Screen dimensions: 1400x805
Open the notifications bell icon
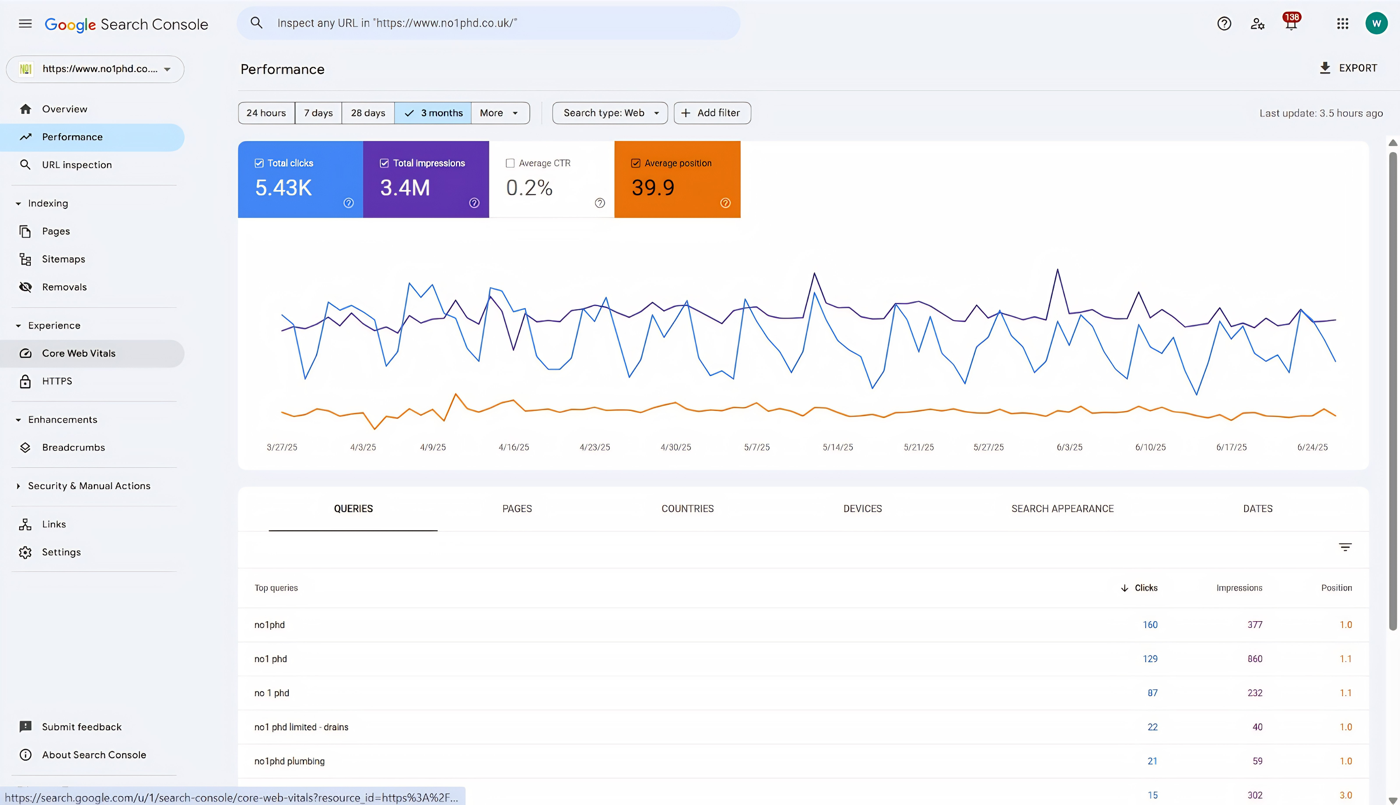point(1290,25)
